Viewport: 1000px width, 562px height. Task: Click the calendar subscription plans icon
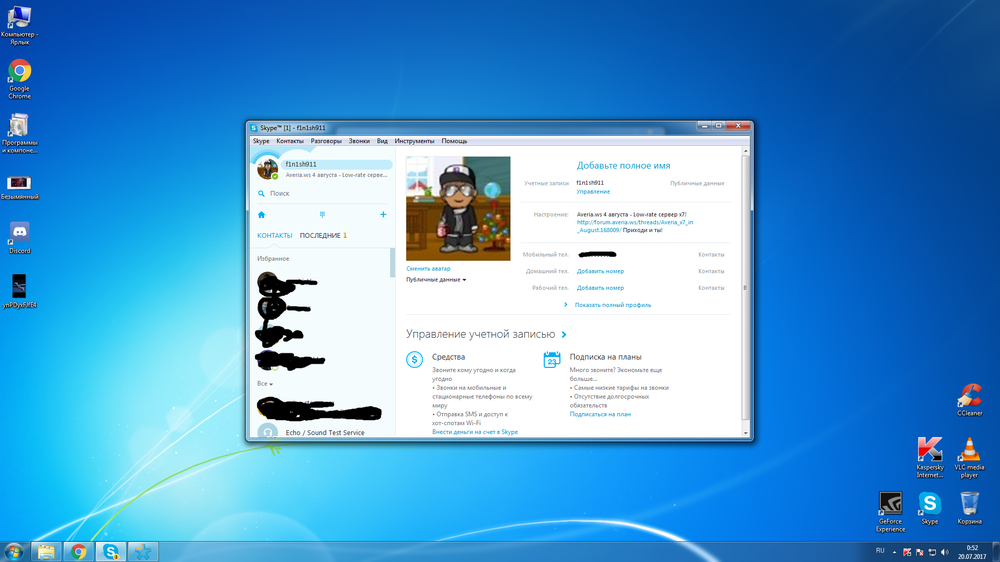tap(551, 360)
